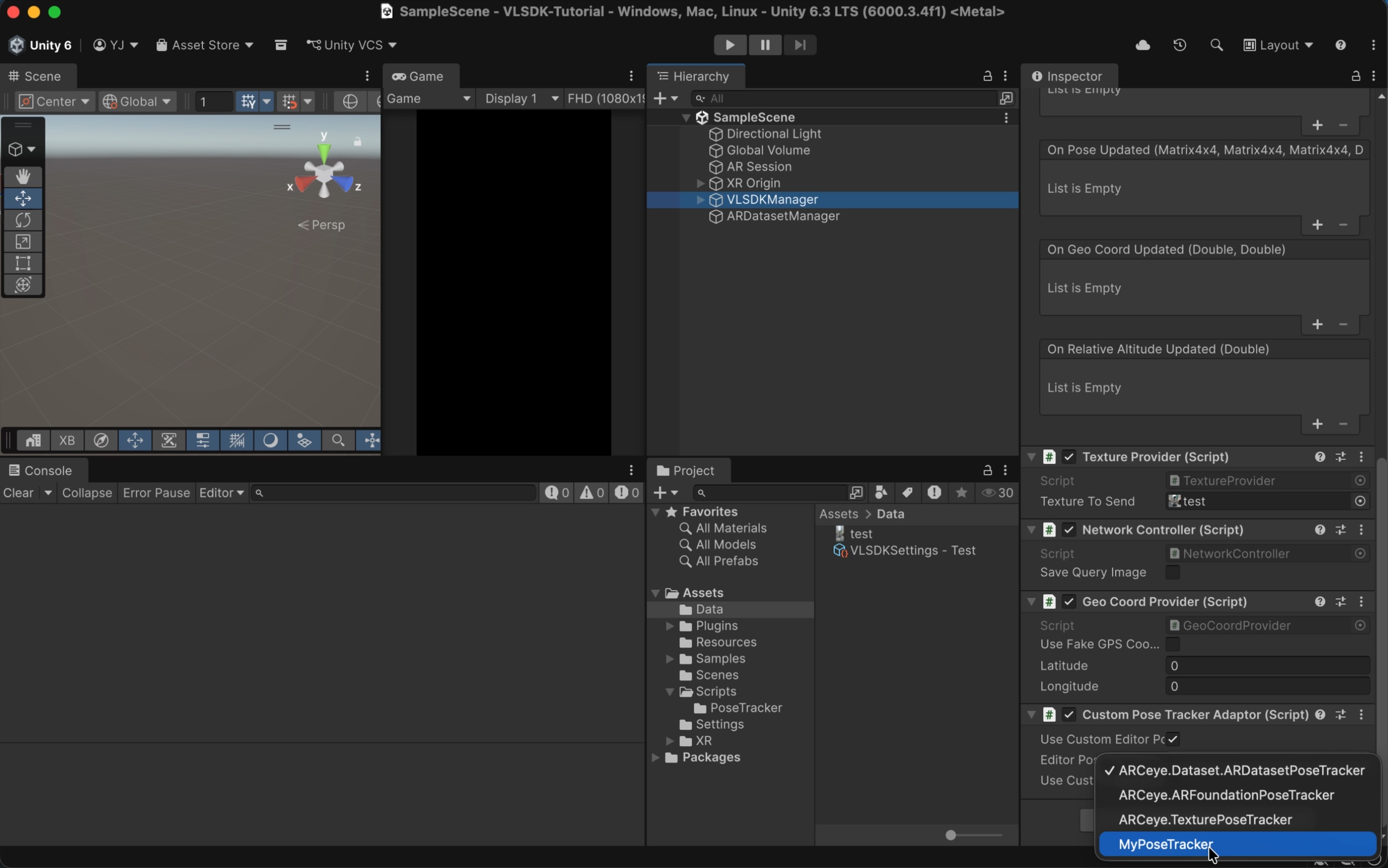
Task: Lock the Inspector panel
Action: click(1355, 77)
